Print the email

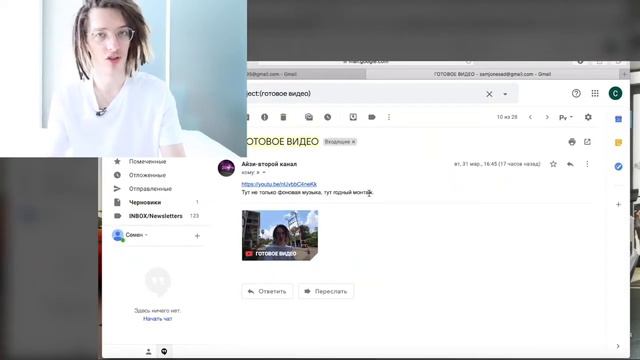[572, 142]
